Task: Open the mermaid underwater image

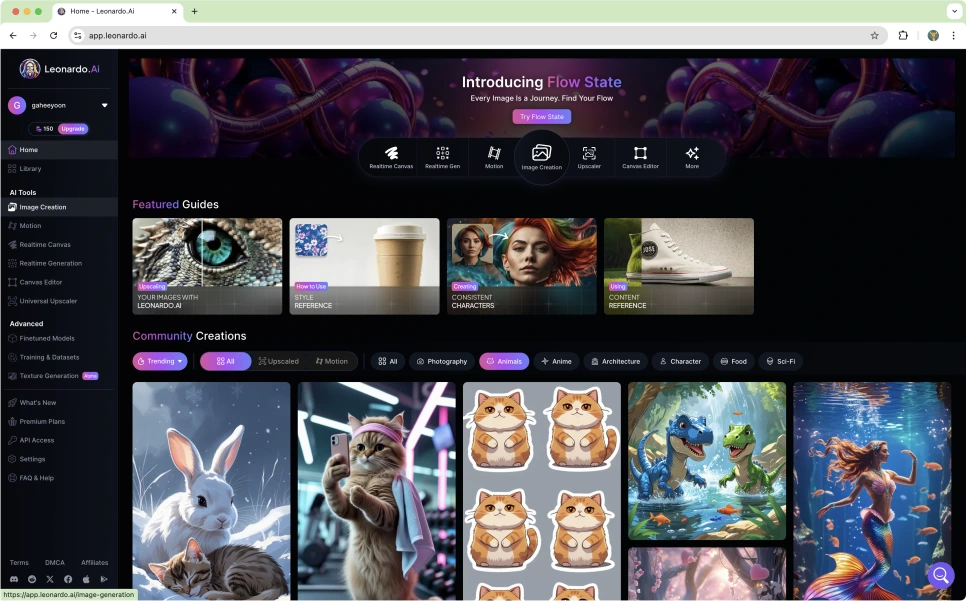Action: (x=872, y=491)
